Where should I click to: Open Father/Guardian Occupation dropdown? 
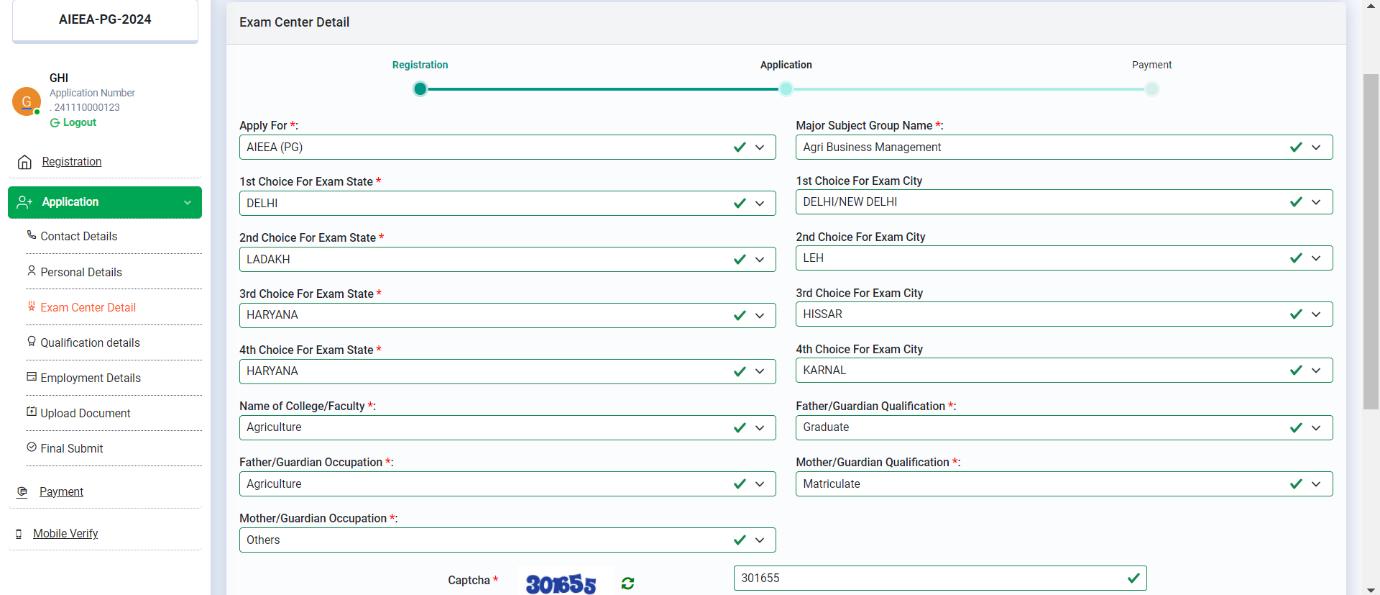pyautogui.click(x=508, y=484)
